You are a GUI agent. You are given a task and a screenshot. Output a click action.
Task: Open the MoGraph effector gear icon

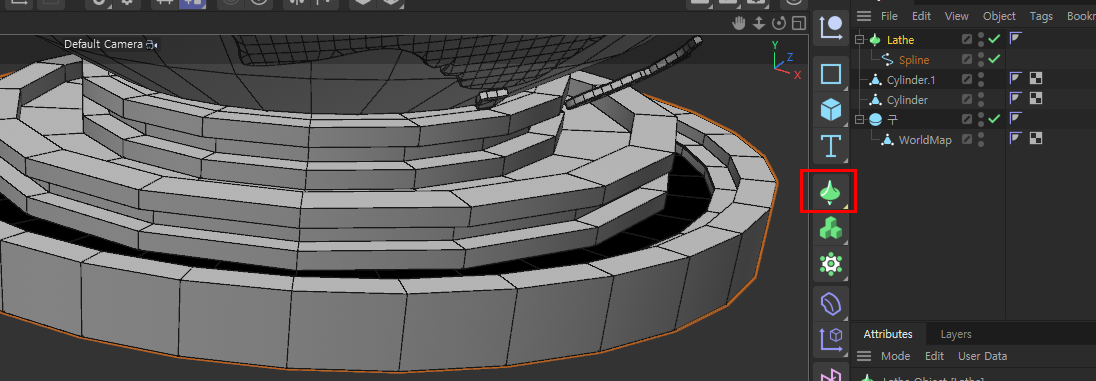[x=830, y=264]
